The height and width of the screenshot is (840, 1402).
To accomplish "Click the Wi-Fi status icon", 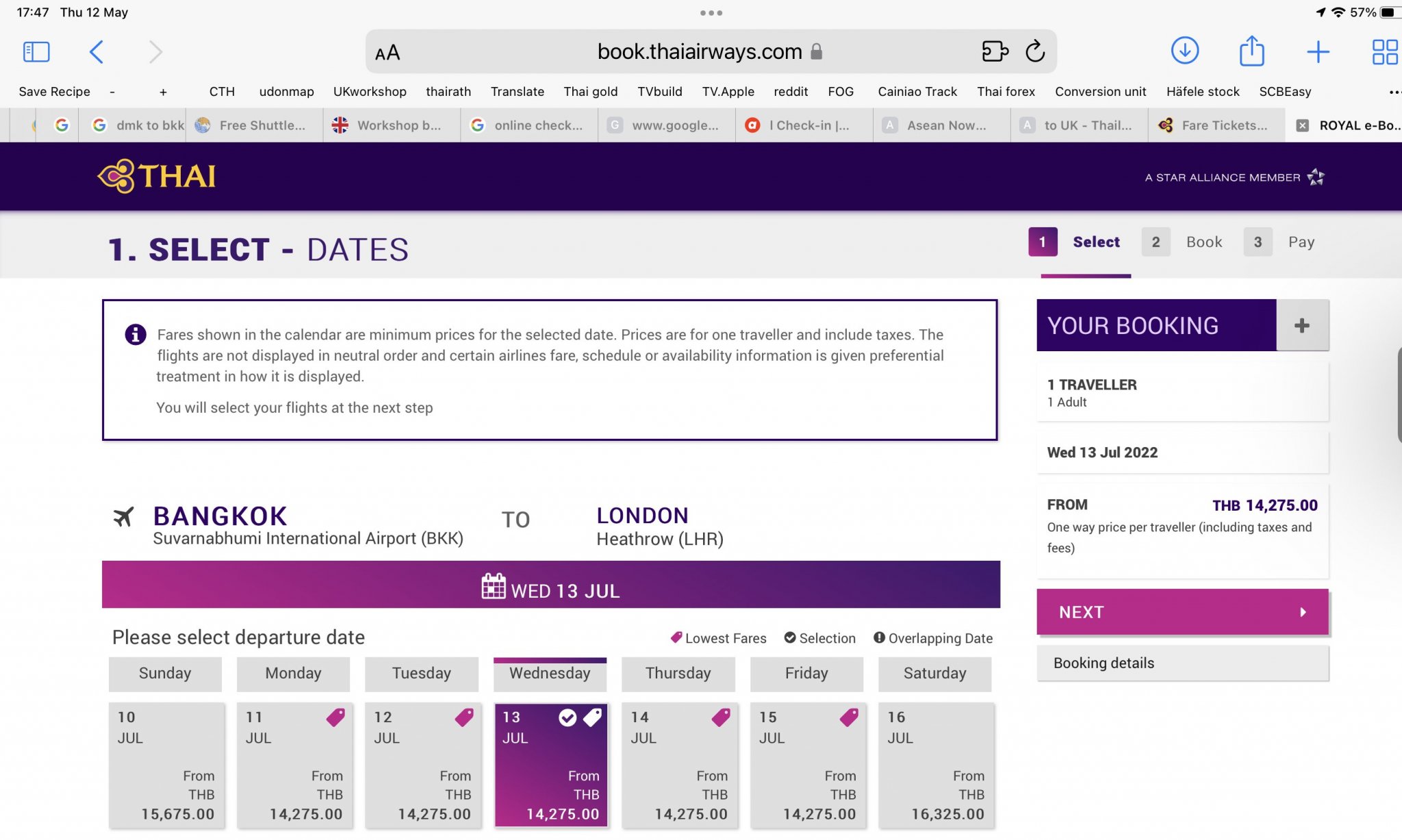I will (1338, 12).
